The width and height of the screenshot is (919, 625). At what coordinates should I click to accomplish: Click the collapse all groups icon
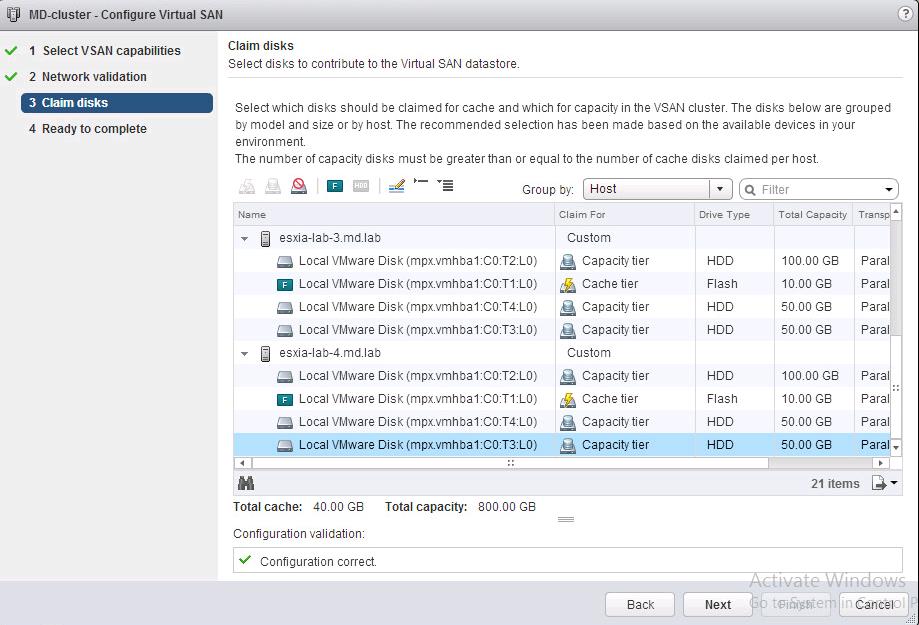421,185
